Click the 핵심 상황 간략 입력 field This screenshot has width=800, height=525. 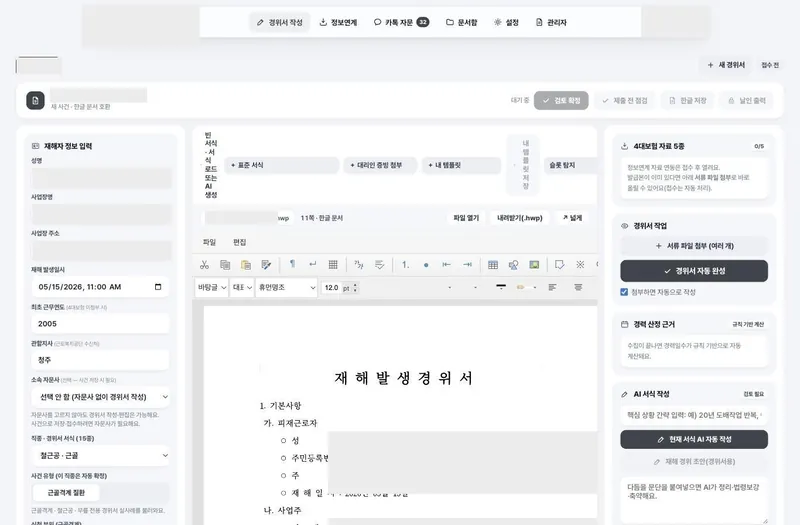pyautogui.click(x=694, y=415)
